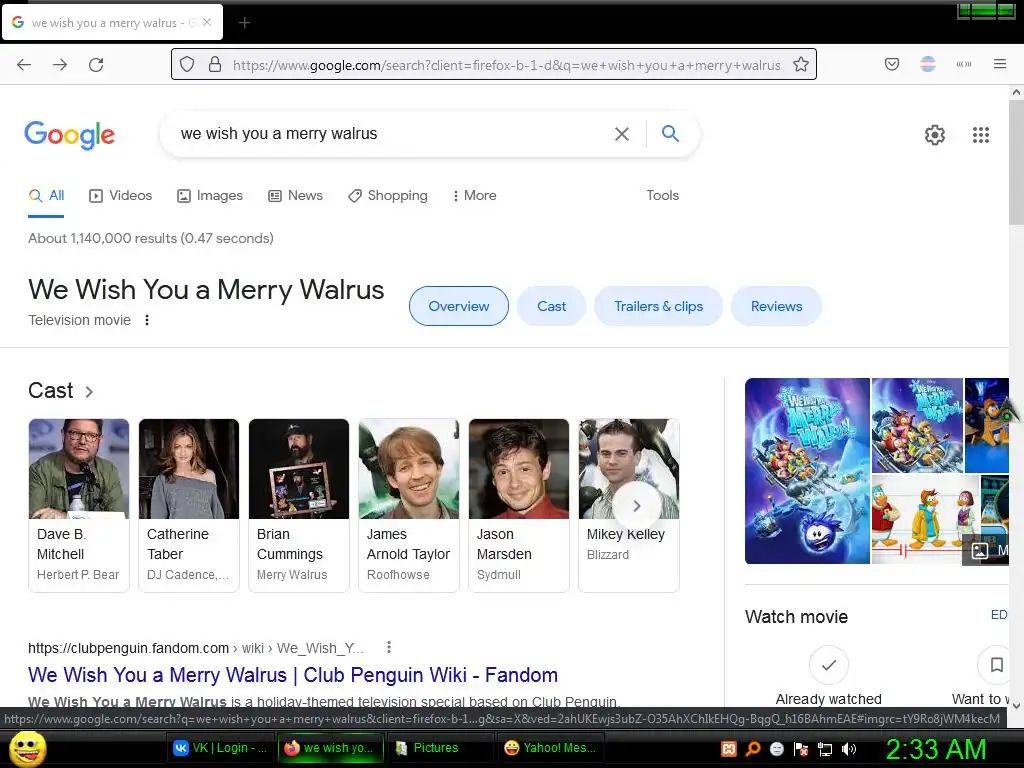View site security via padlock icon
The height and width of the screenshot is (768, 1024).
point(215,65)
